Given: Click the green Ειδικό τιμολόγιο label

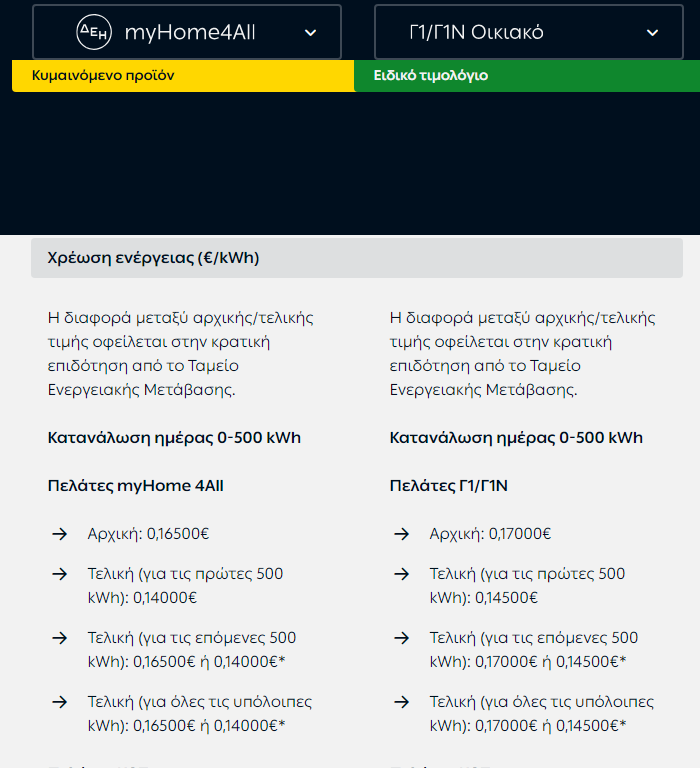Looking at the screenshot, I should coord(527,75).
